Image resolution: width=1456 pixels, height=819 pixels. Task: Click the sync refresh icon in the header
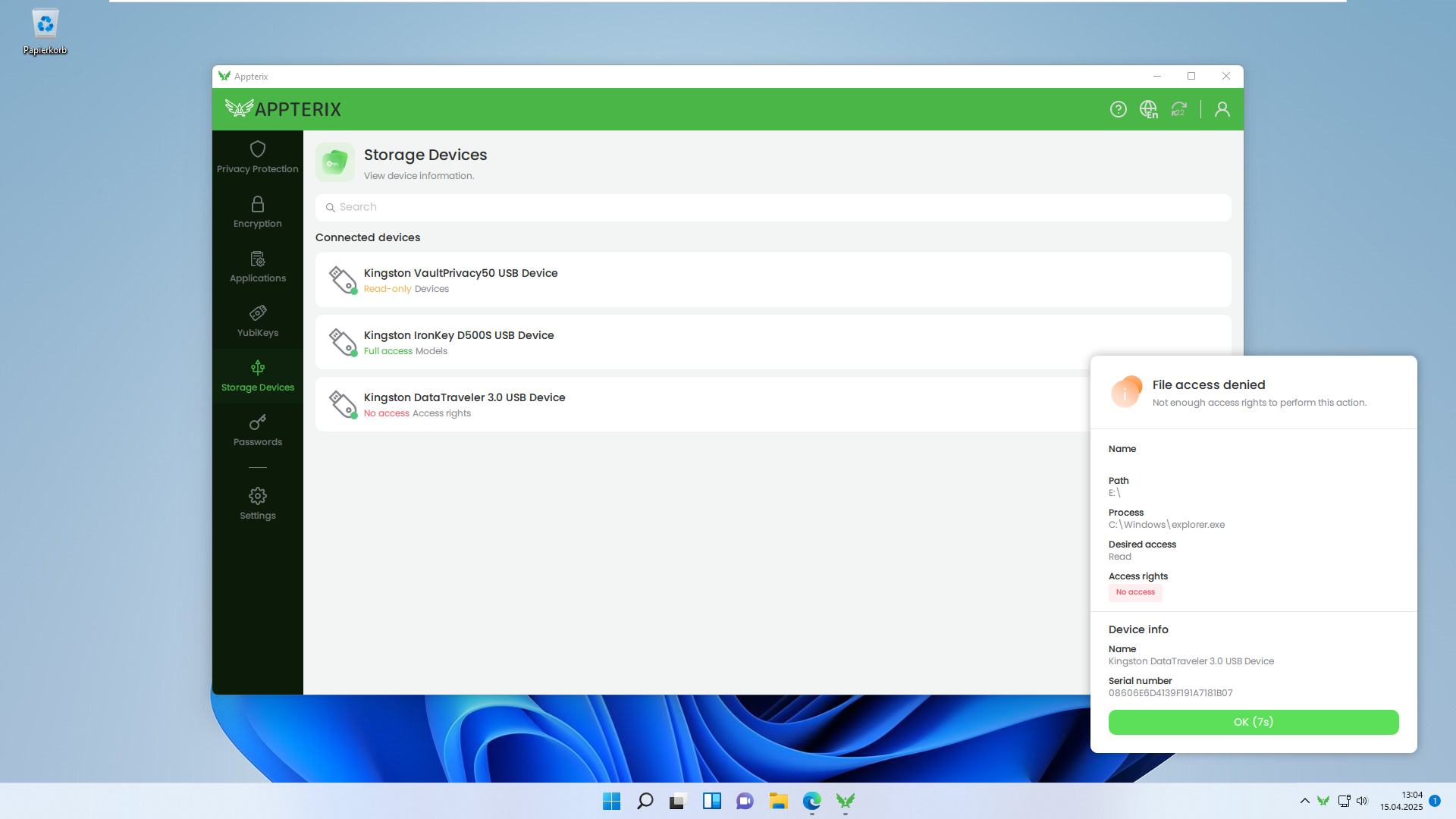pos(1178,109)
